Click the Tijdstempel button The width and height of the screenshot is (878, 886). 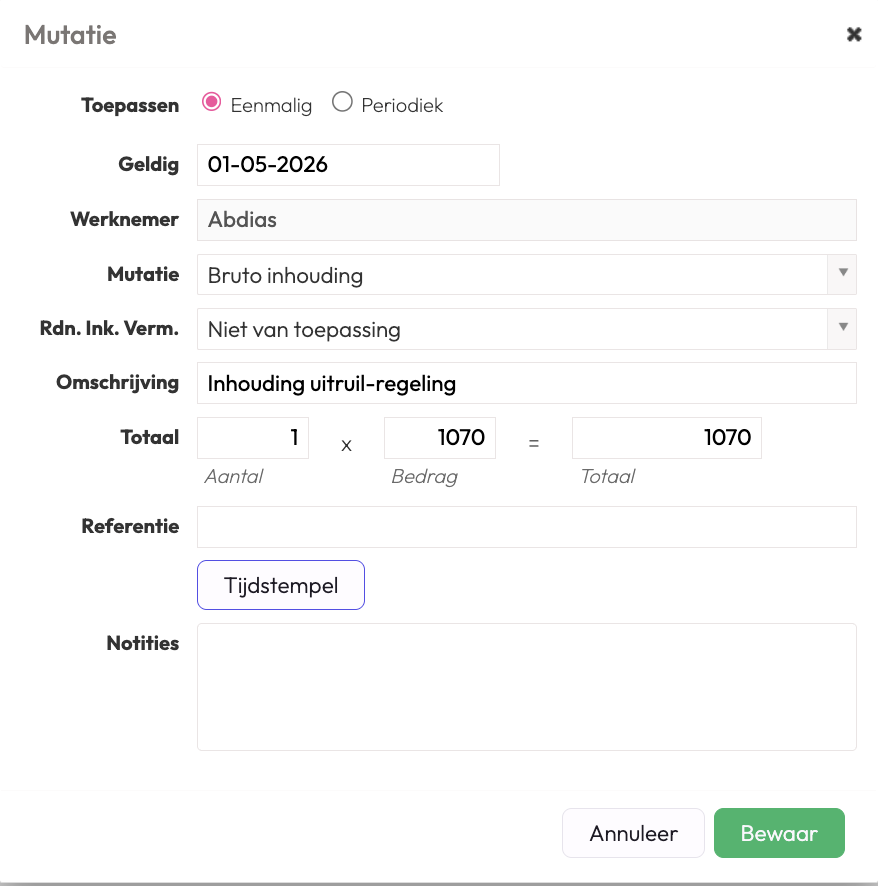(281, 585)
